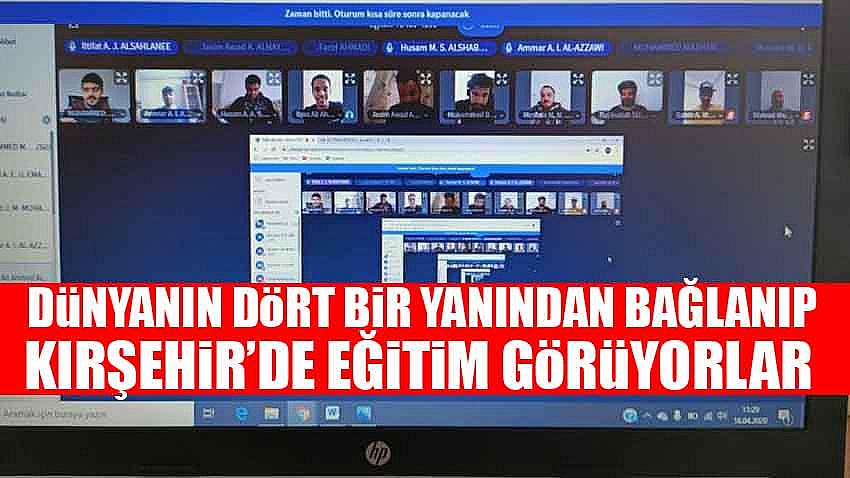850x478 pixels.
Task: Expand the Ilyas Ali video tile fullscreen
Action: (x=350, y=79)
